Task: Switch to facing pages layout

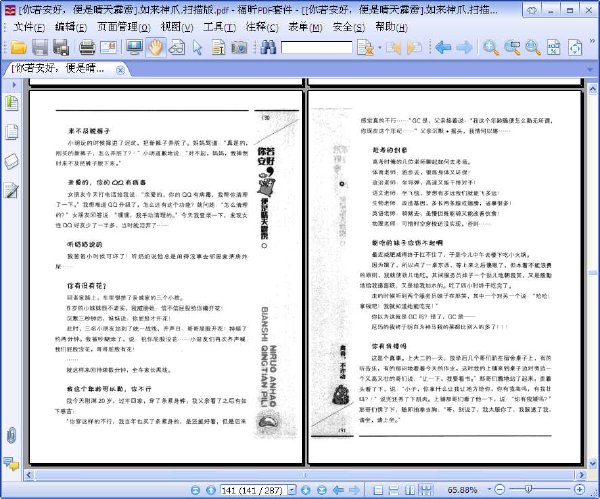Action: (x=410, y=490)
